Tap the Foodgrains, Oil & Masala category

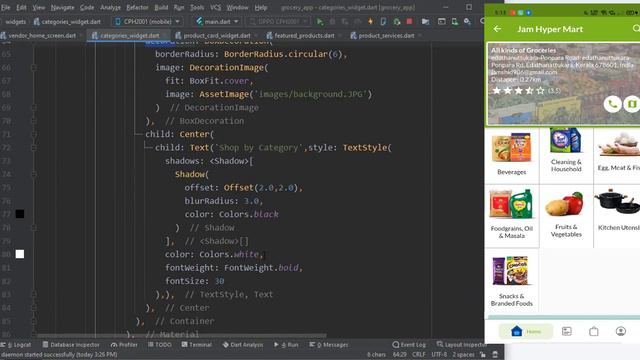(x=511, y=216)
